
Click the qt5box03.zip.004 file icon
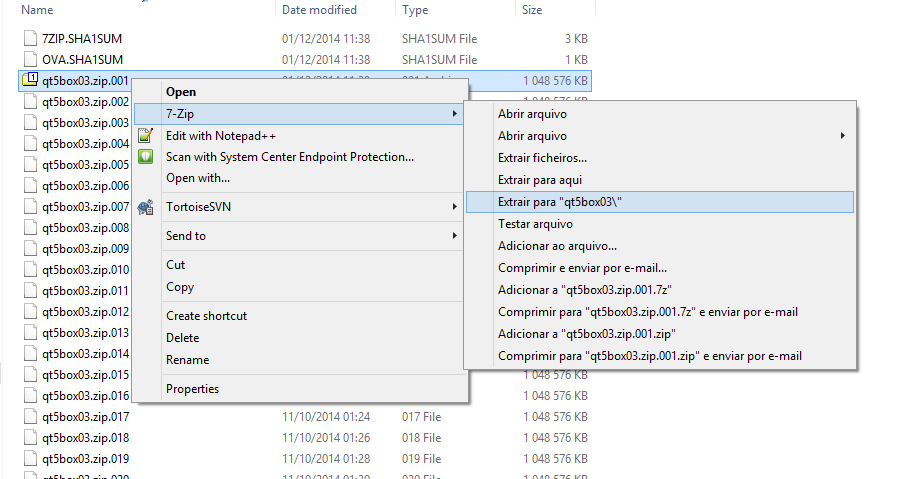click(31, 143)
